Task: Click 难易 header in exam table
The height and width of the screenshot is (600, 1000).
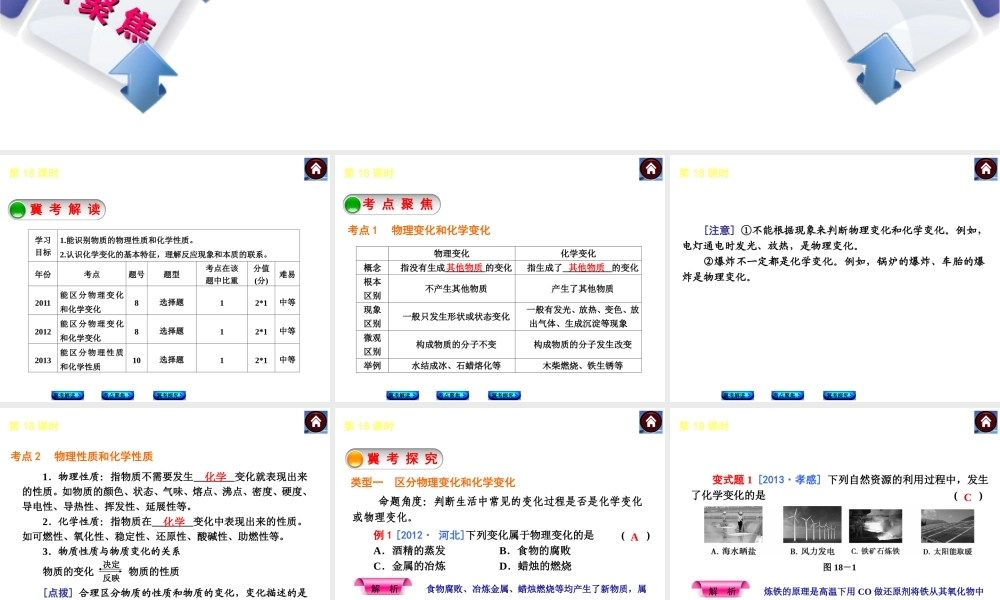Action: 287,274
